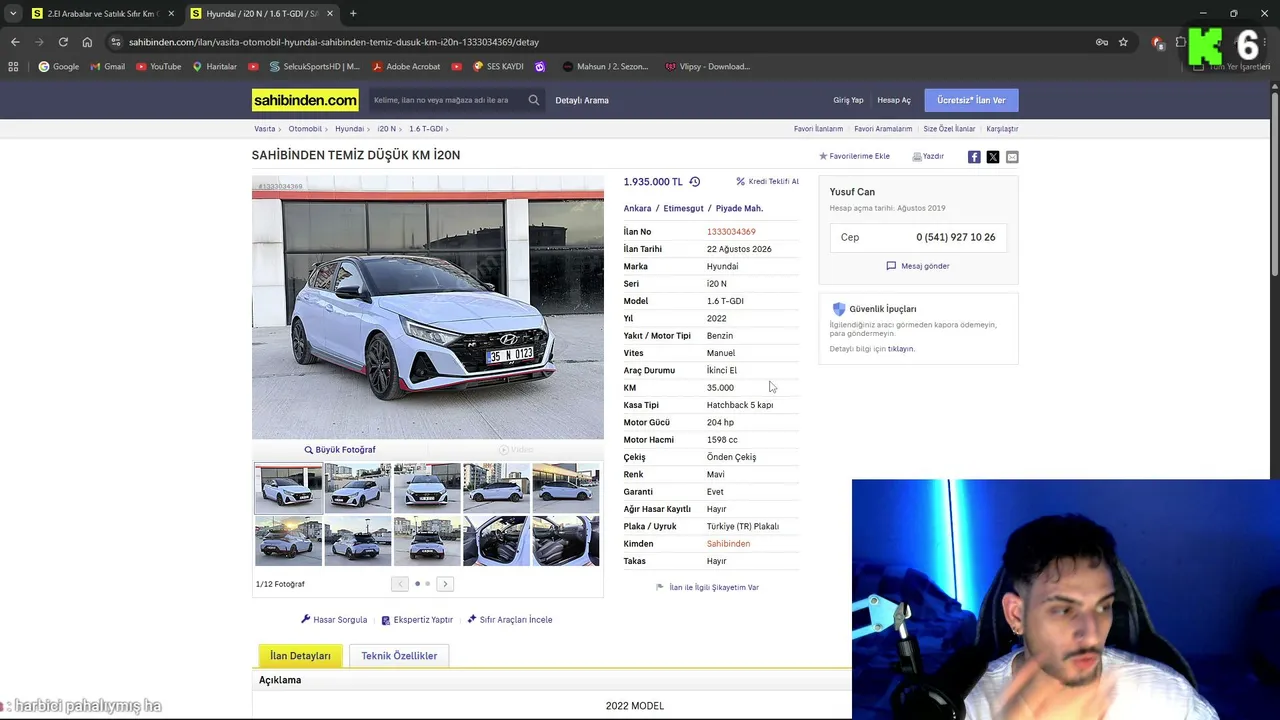1280x720 pixels.
Task: Send a message via Mesaj gönder
Action: [918, 266]
